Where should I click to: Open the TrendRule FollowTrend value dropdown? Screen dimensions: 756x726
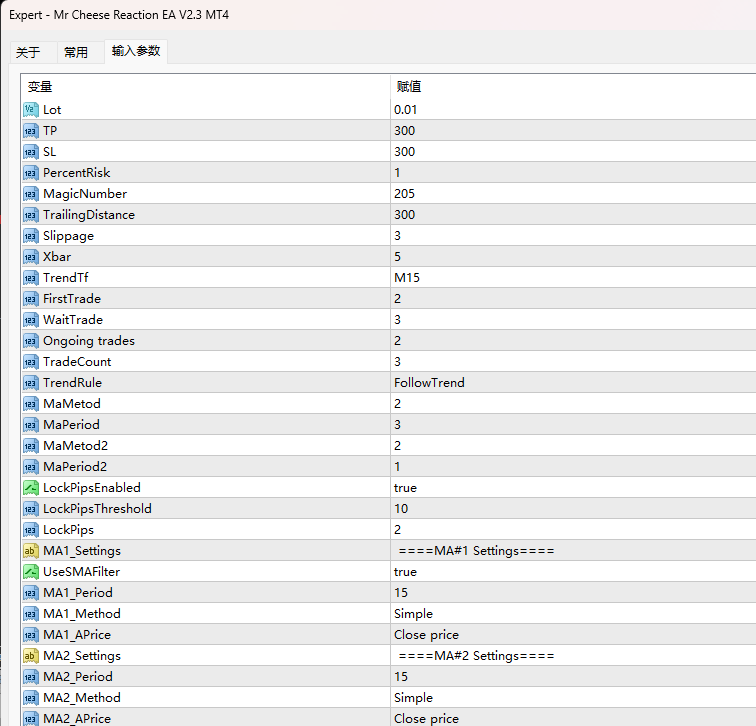tap(573, 383)
